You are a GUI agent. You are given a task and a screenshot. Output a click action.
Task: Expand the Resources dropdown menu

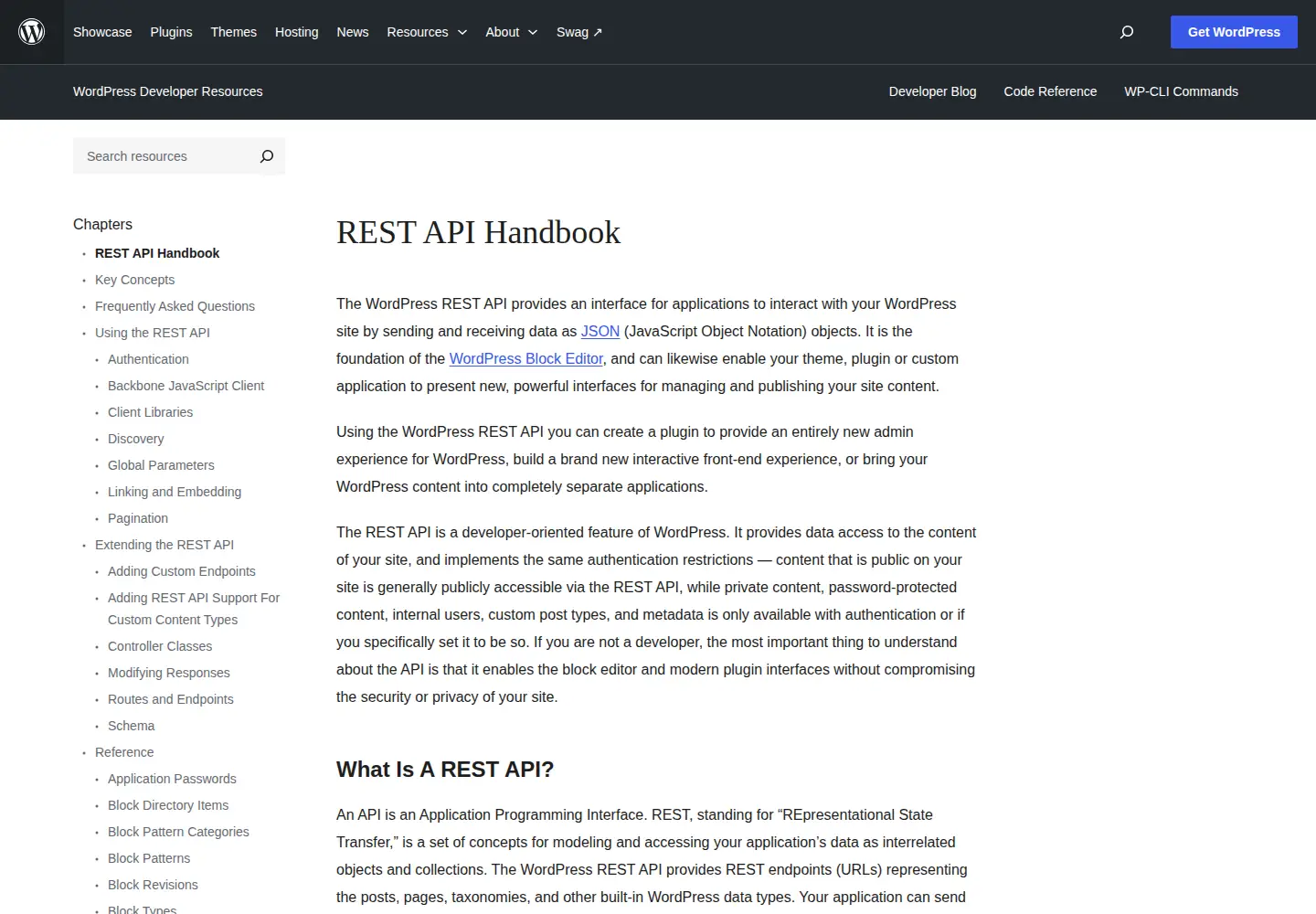[427, 32]
